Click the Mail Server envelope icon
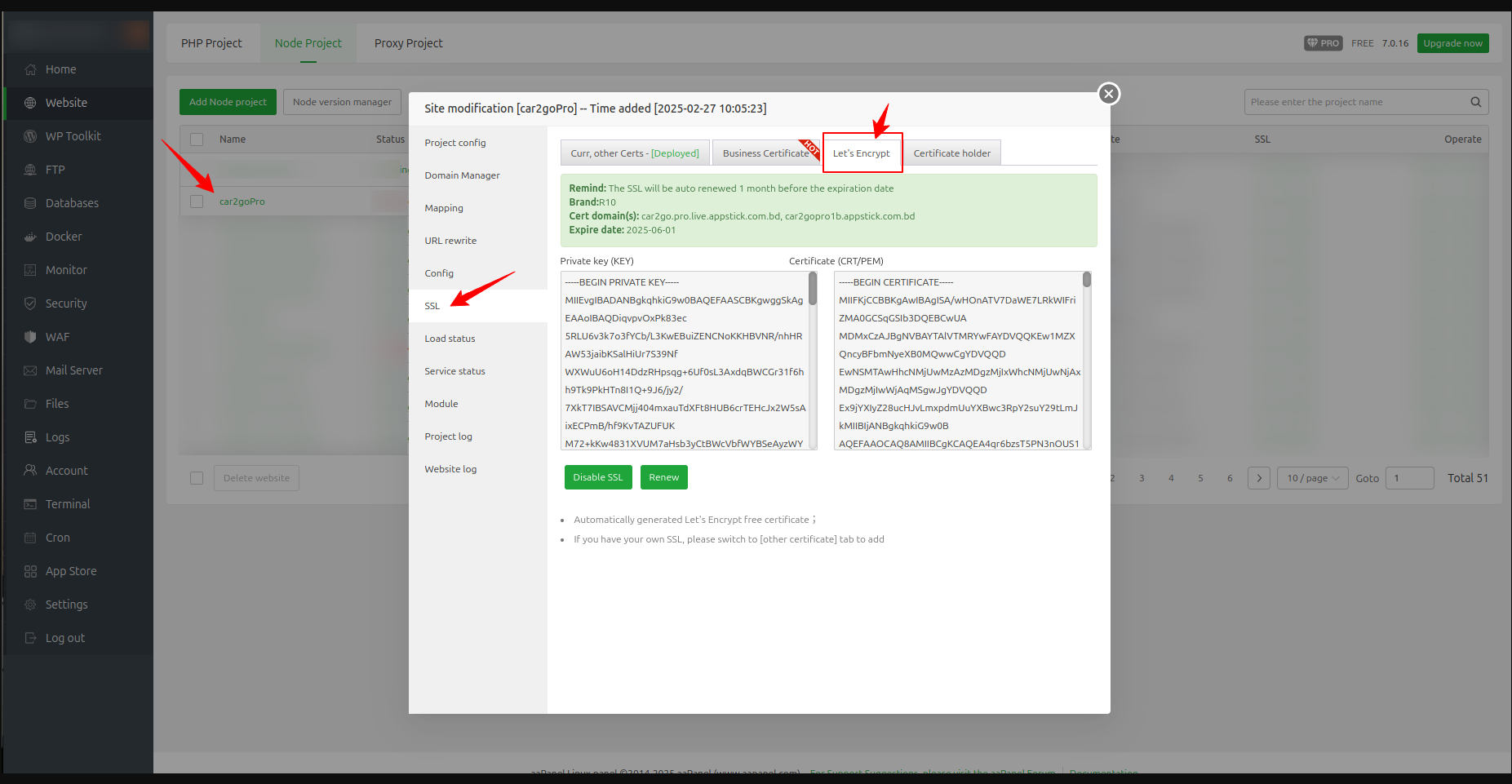 tap(30, 370)
